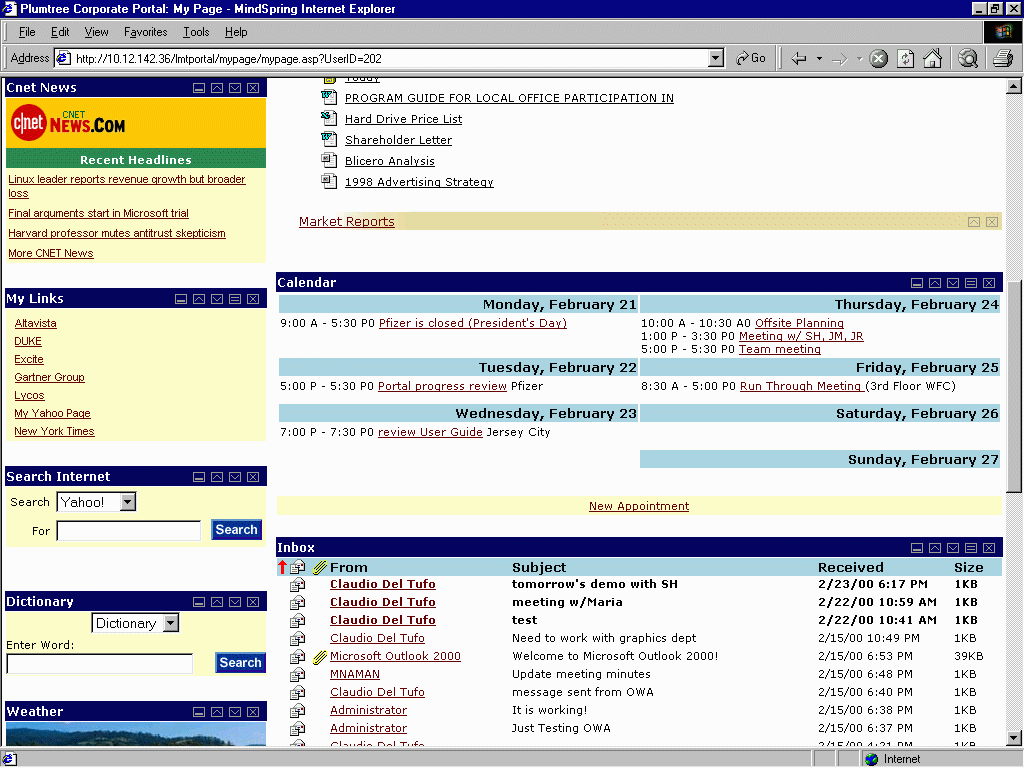Viewport: 1024px width, 768px height.
Task: Open the Portal progress review appointment
Action: click(442, 386)
